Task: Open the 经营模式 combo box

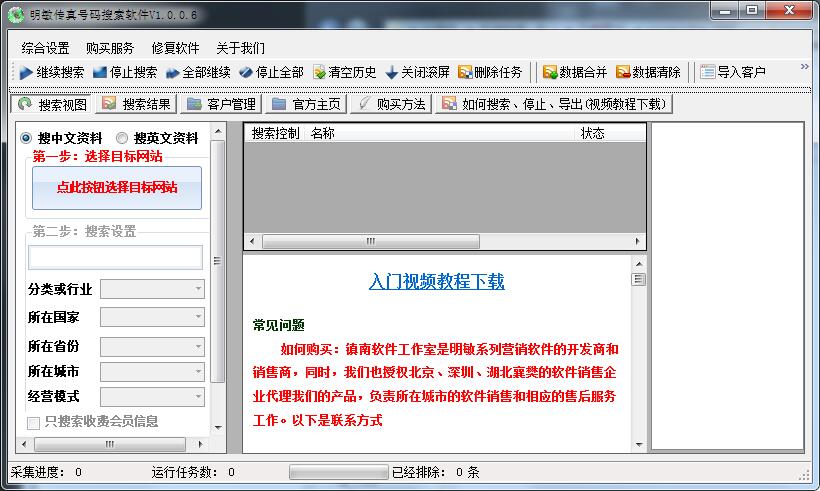Action: 152,397
